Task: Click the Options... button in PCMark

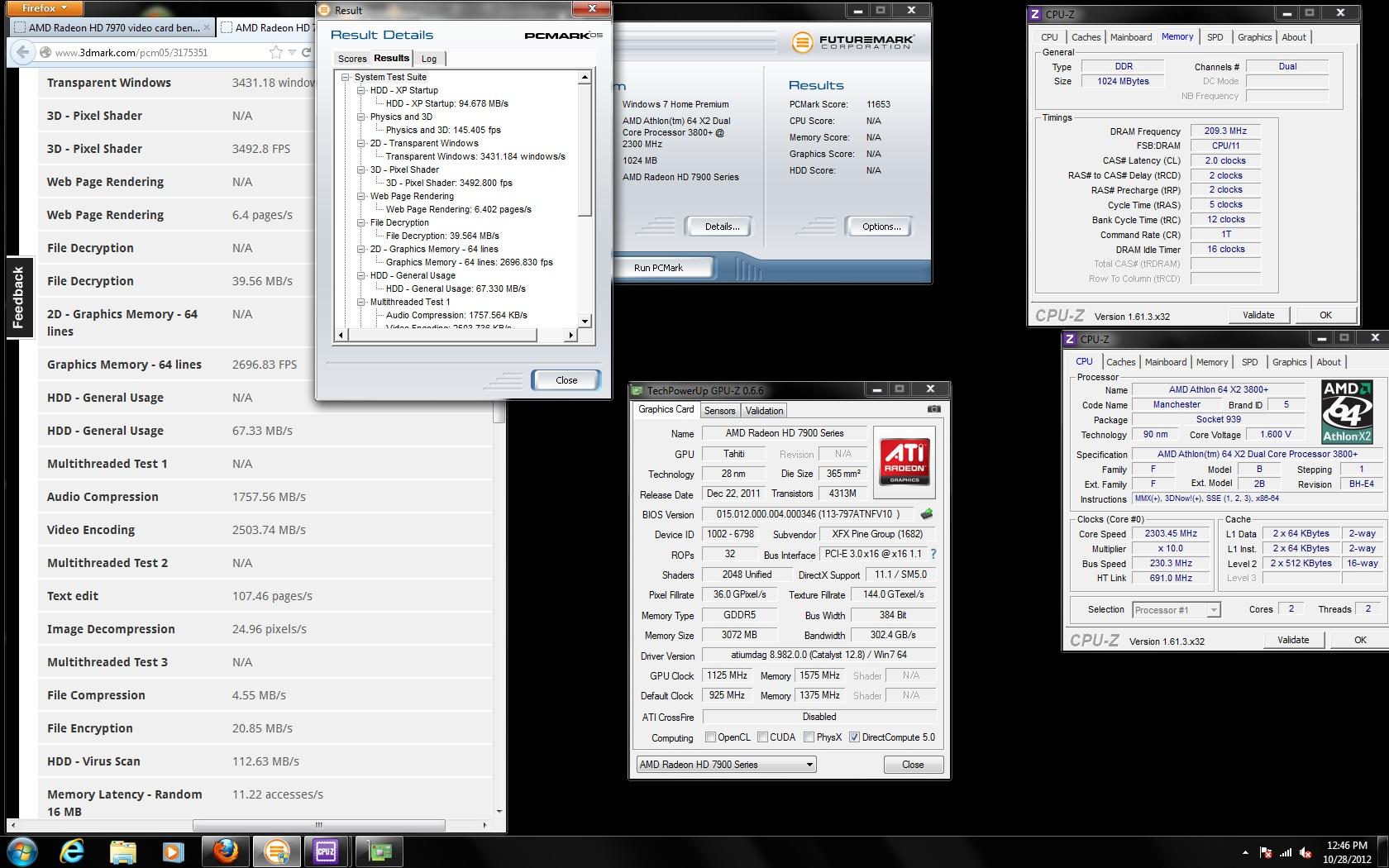Action: [x=881, y=227]
